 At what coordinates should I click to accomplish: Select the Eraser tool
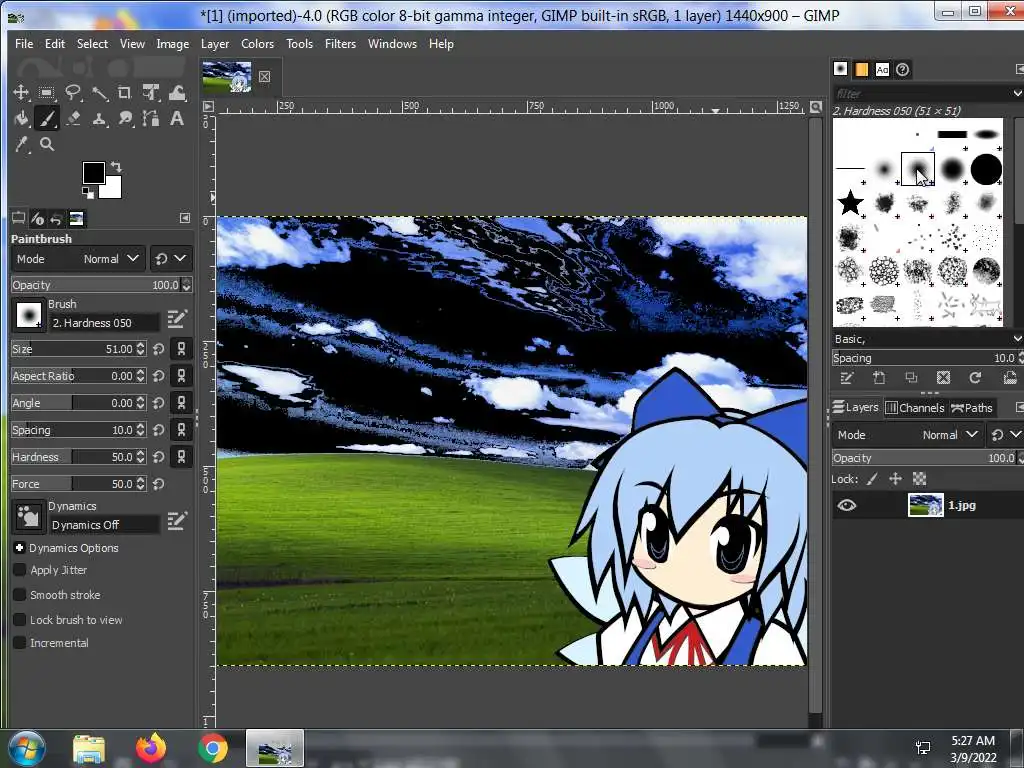tap(72, 118)
